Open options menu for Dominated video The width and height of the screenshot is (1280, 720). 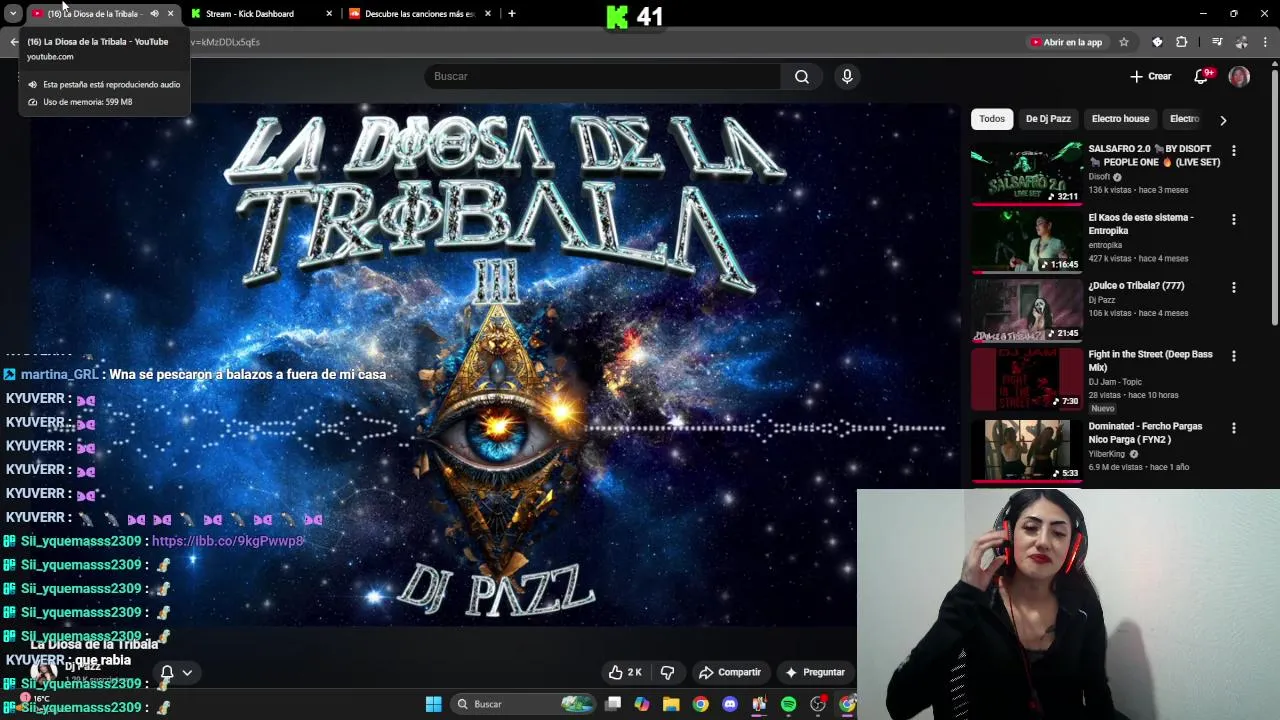[x=1233, y=428]
